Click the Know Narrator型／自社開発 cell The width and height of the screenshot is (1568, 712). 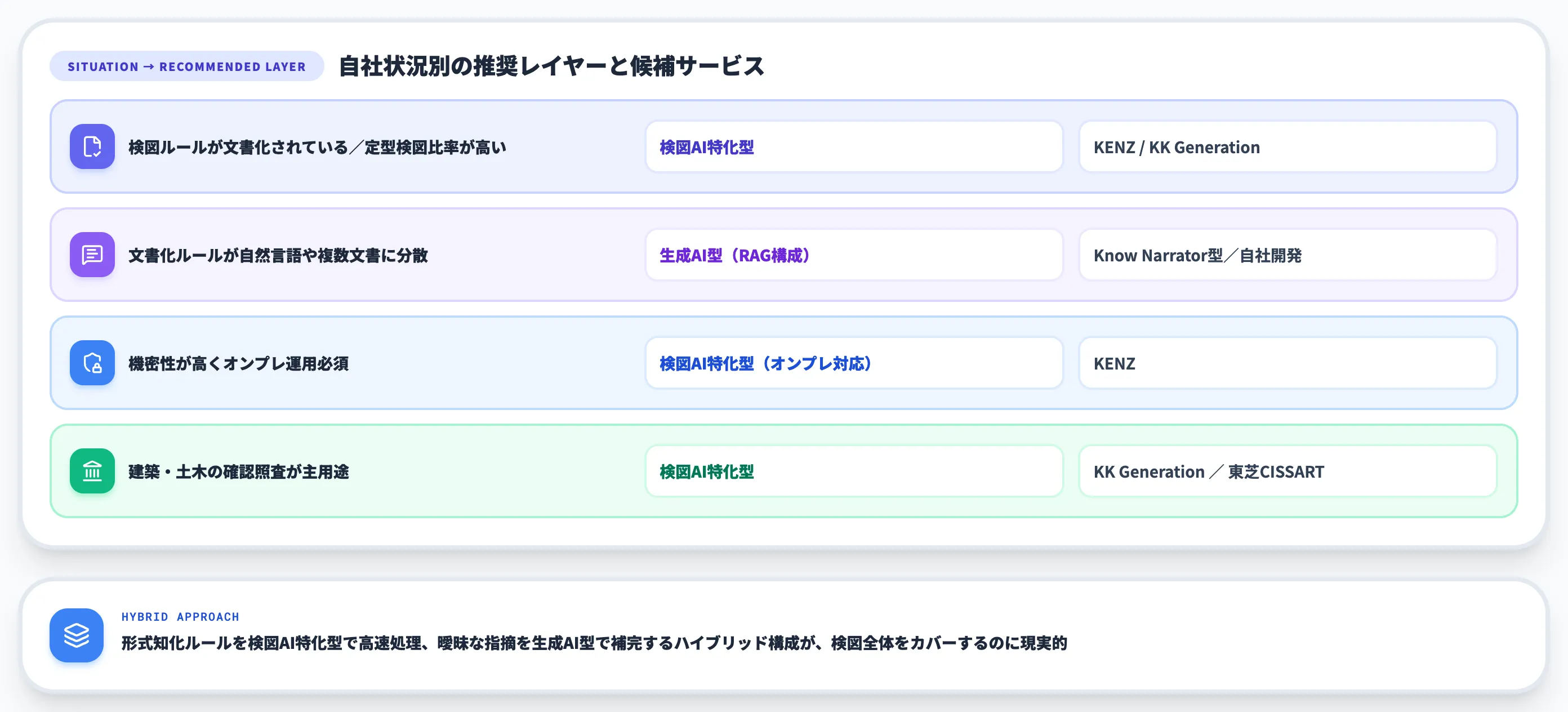point(1288,255)
